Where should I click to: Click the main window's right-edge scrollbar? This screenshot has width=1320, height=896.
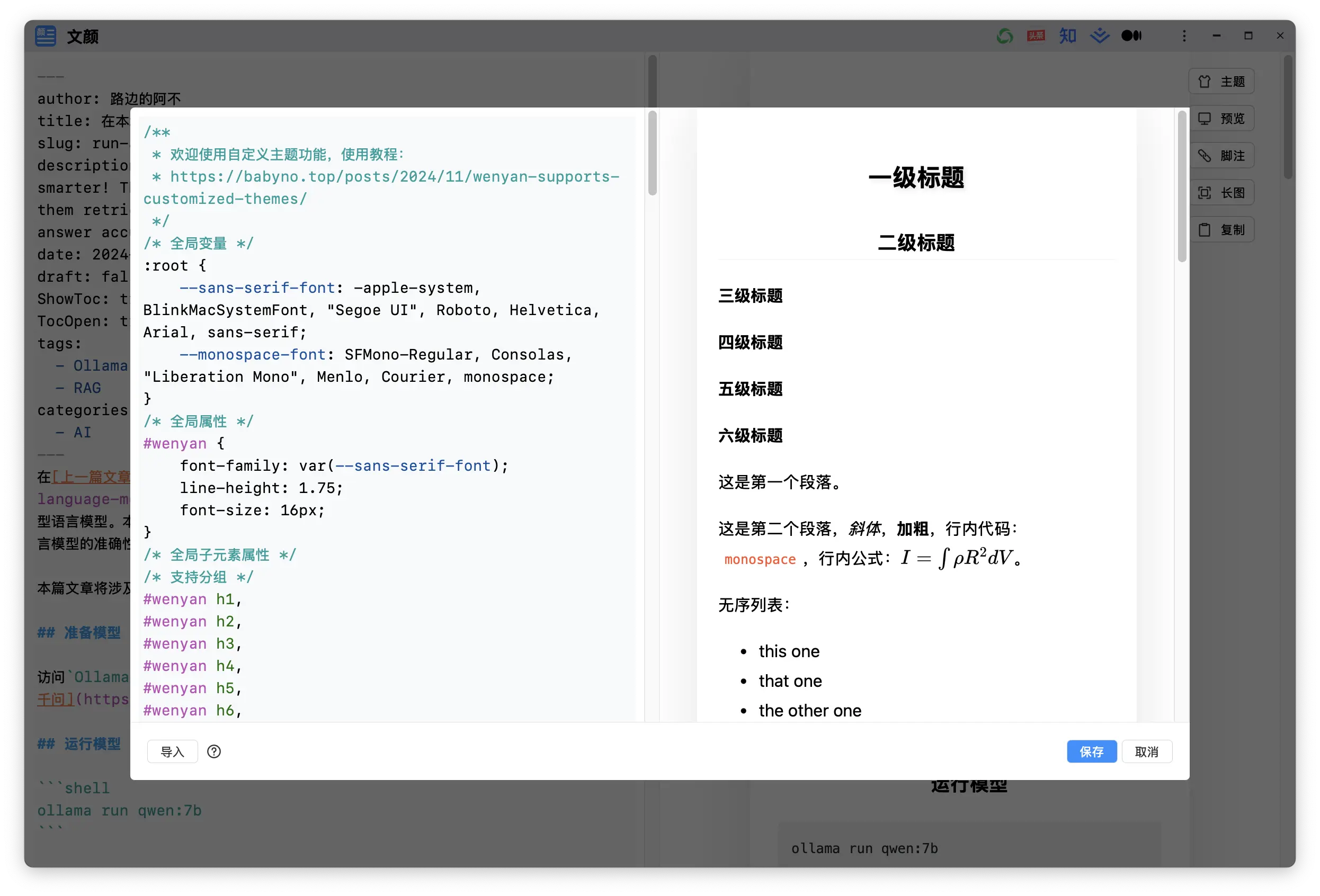coord(1288,117)
